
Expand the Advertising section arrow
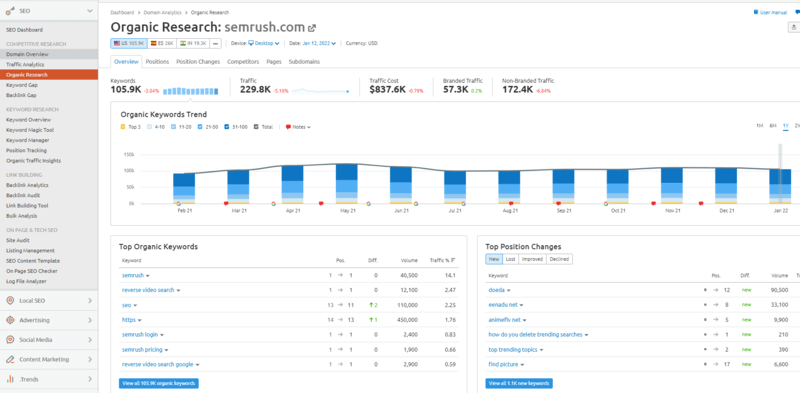coord(90,320)
